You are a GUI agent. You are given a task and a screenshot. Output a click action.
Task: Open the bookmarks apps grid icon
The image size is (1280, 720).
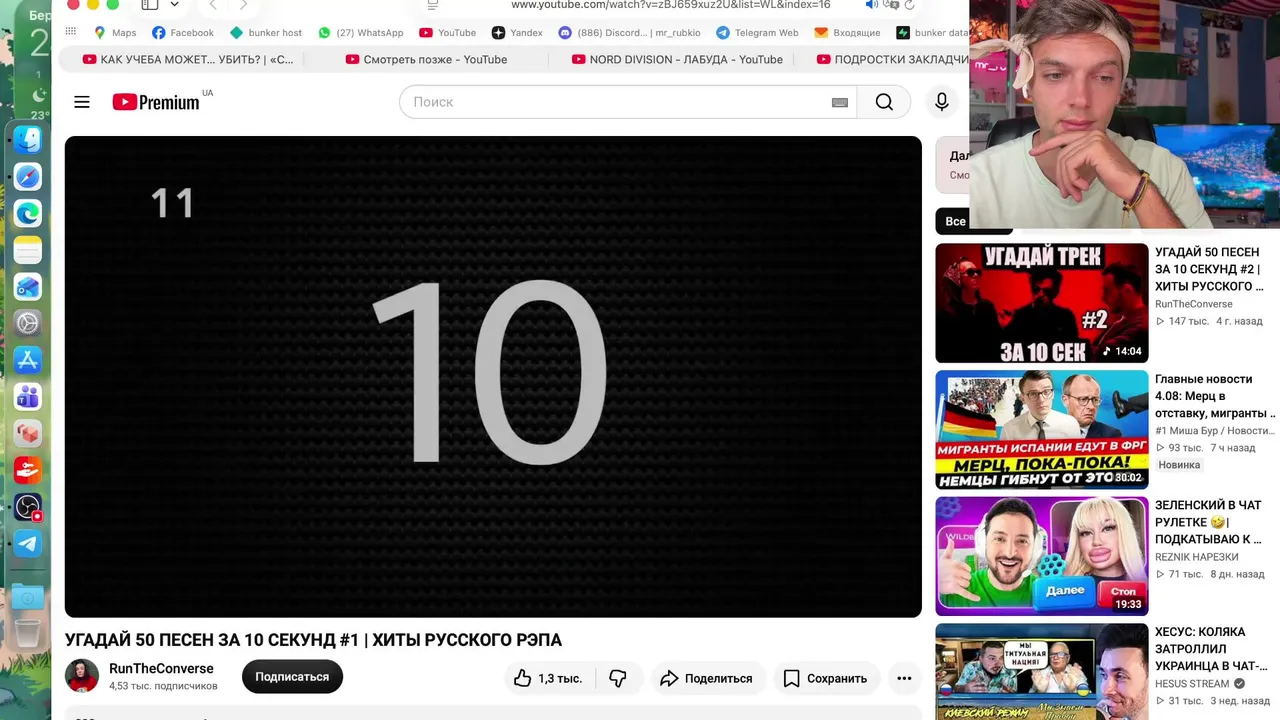coord(70,32)
